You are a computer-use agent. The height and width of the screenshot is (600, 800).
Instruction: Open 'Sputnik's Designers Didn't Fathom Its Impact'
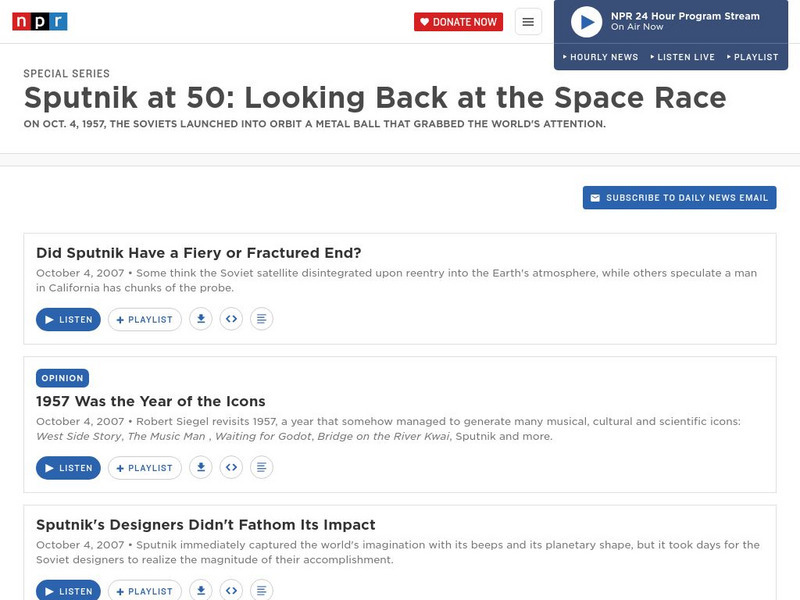point(206,525)
